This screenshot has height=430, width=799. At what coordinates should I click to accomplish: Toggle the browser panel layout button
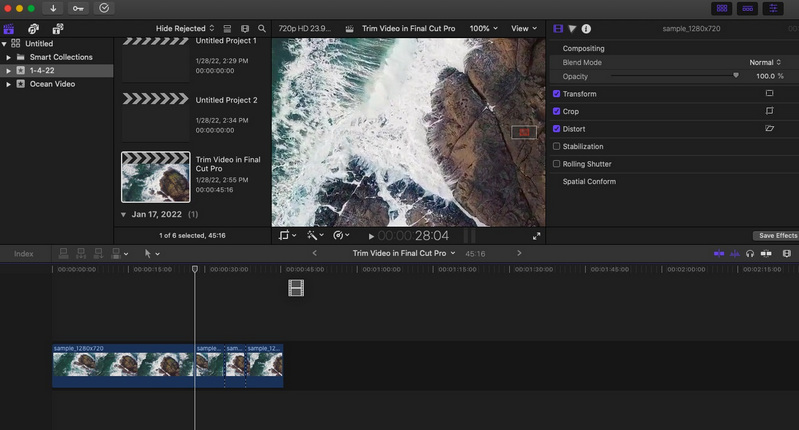pyautogui.click(x=722, y=8)
